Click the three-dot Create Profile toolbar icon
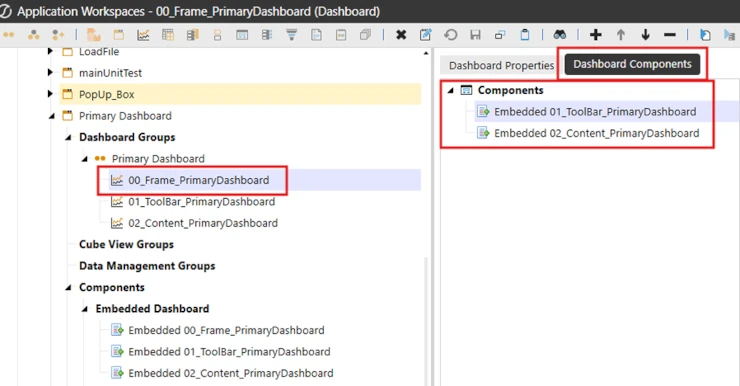Screen dimensions: 740x386 (x=34, y=35)
